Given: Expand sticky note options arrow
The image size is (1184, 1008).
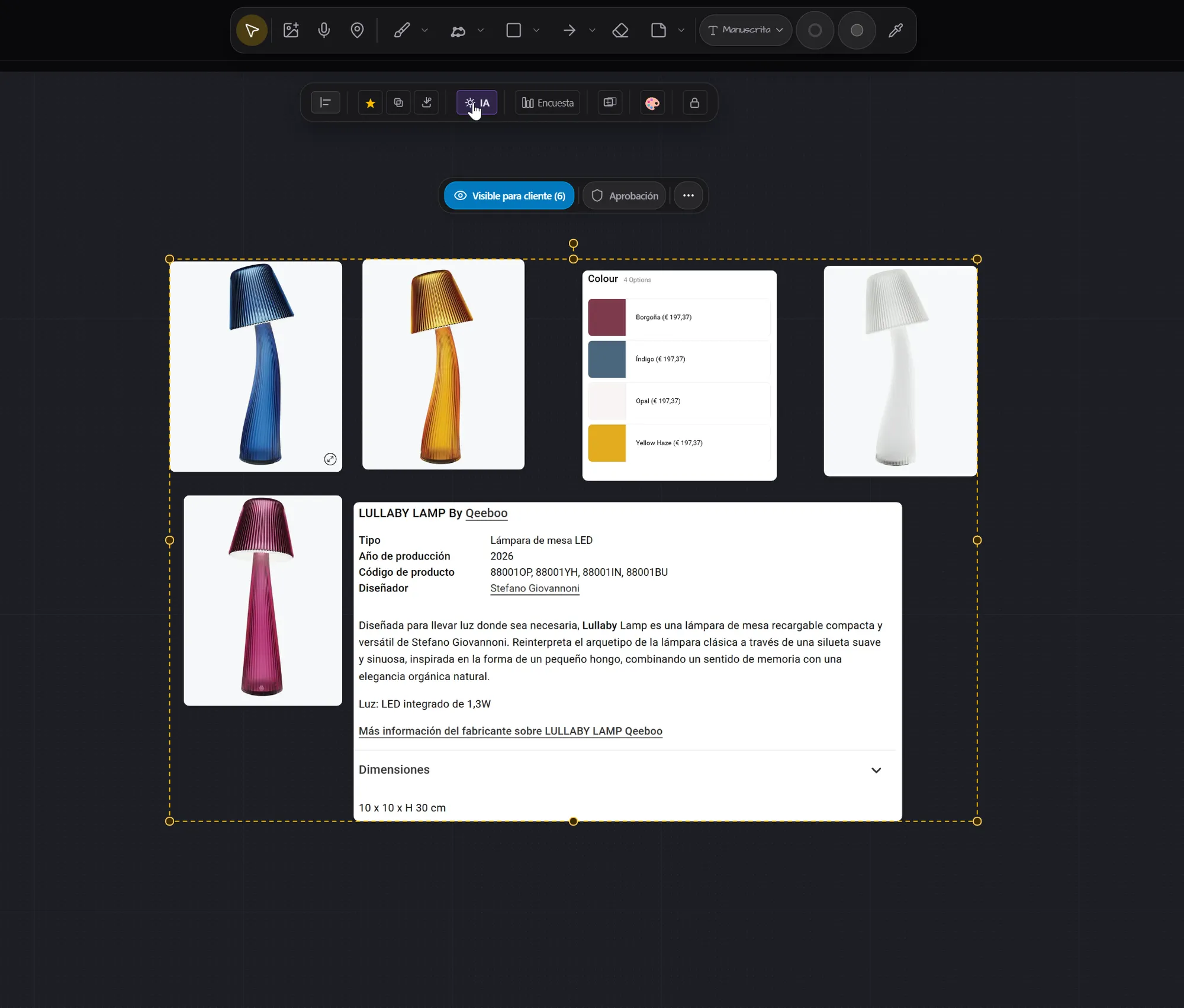Looking at the screenshot, I should click(681, 30).
